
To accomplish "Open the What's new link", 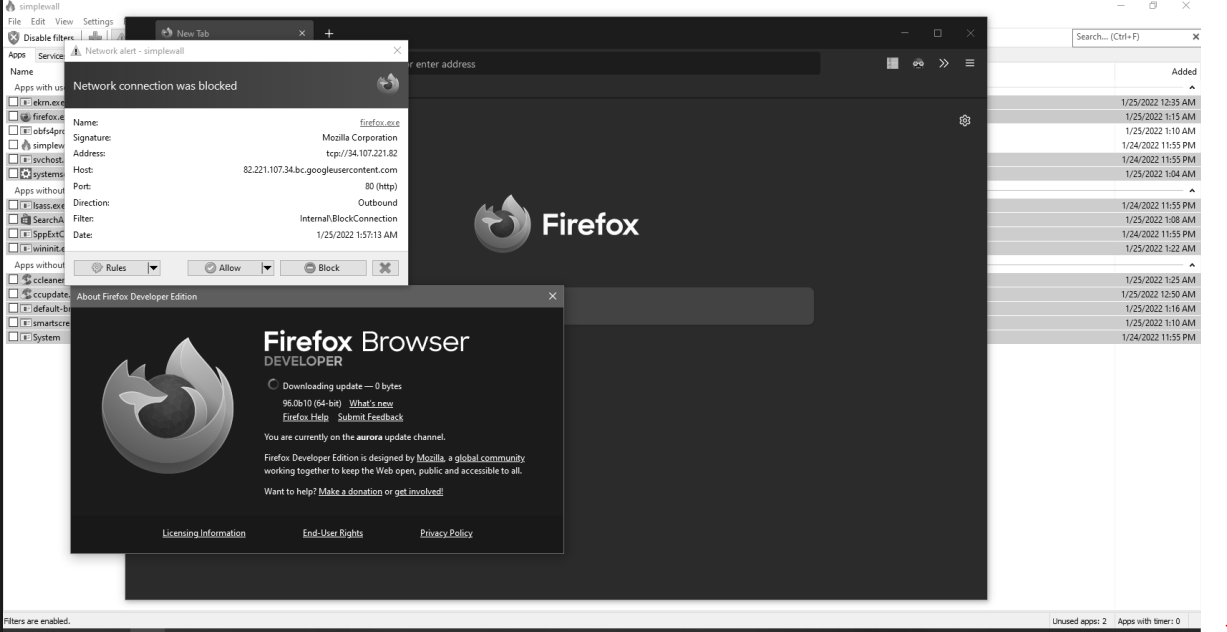I will [371, 404].
